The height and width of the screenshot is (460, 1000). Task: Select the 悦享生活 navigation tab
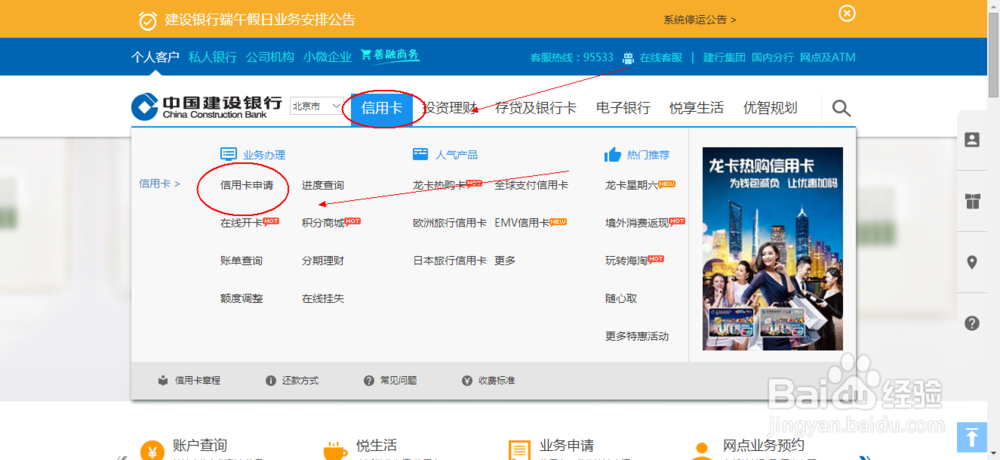[x=696, y=108]
